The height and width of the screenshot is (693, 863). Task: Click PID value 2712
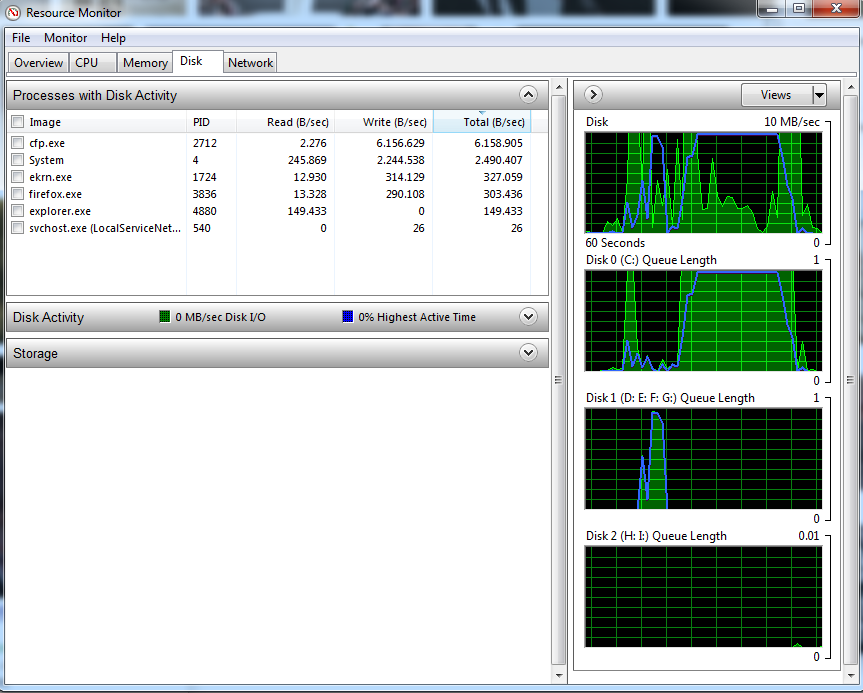[x=205, y=143]
